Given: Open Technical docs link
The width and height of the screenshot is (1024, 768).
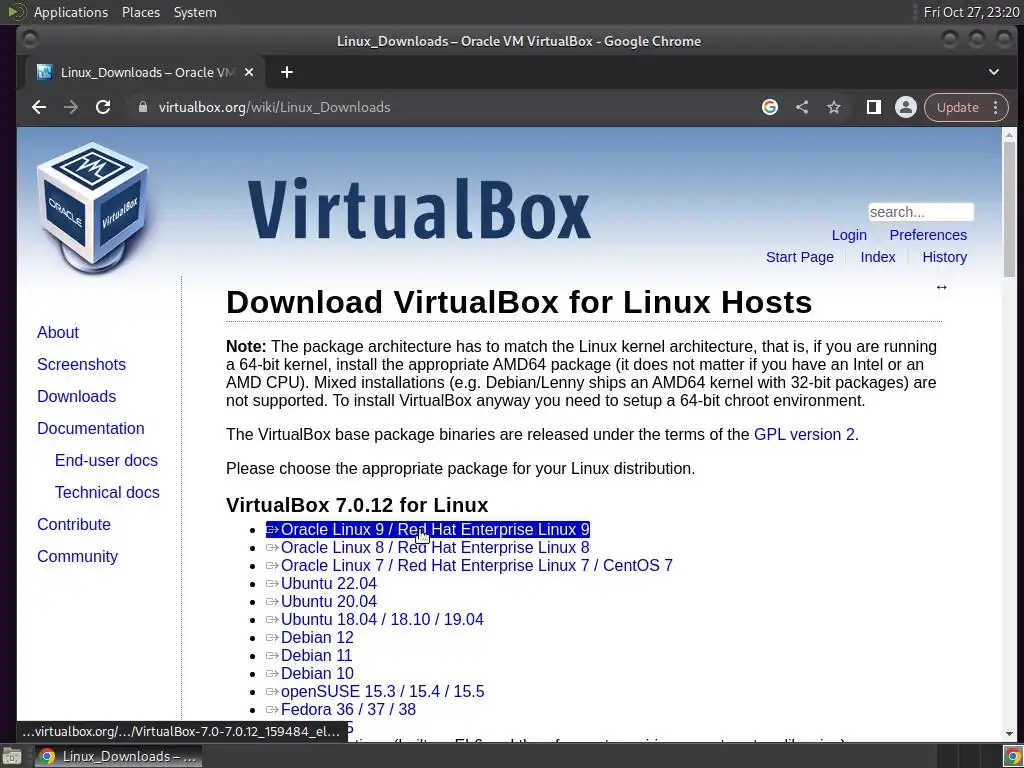Looking at the screenshot, I should pyautogui.click(x=107, y=492).
